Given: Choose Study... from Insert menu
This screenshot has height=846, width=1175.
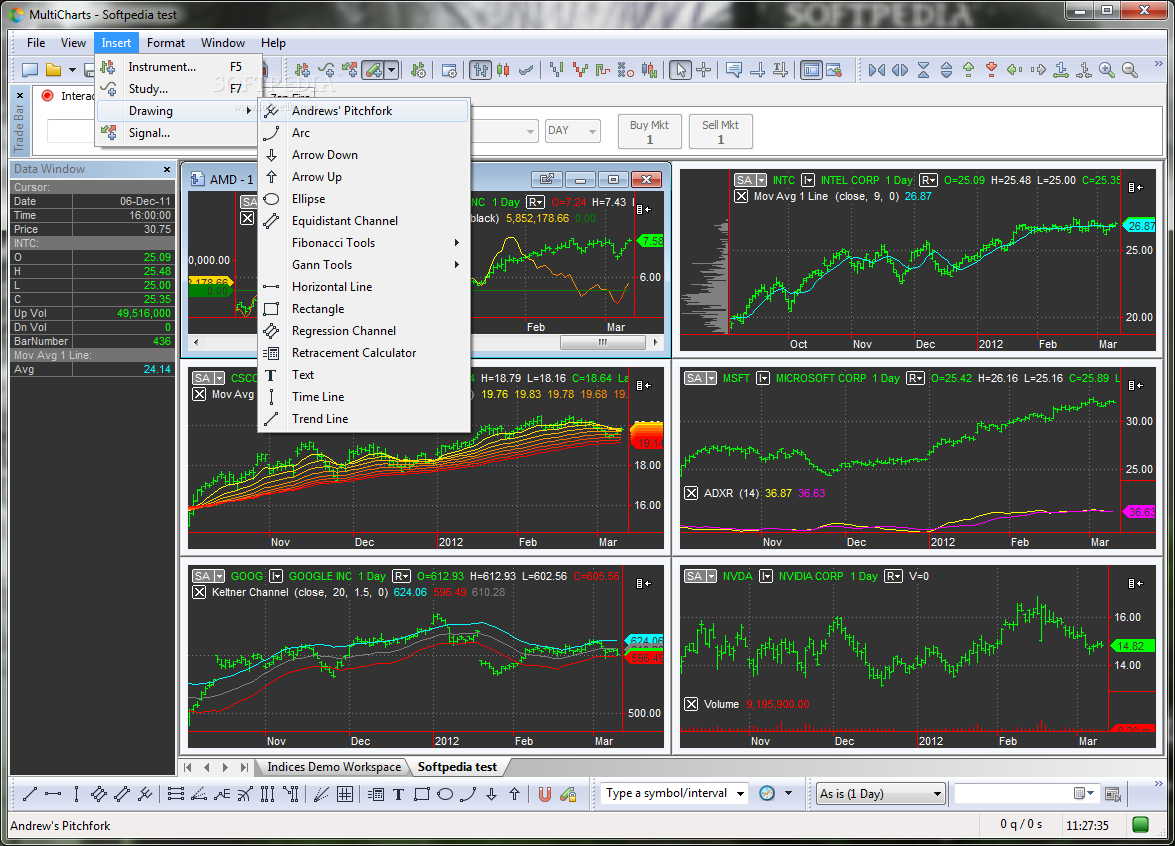Looking at the screenshot, I should (x=178, y=88).
